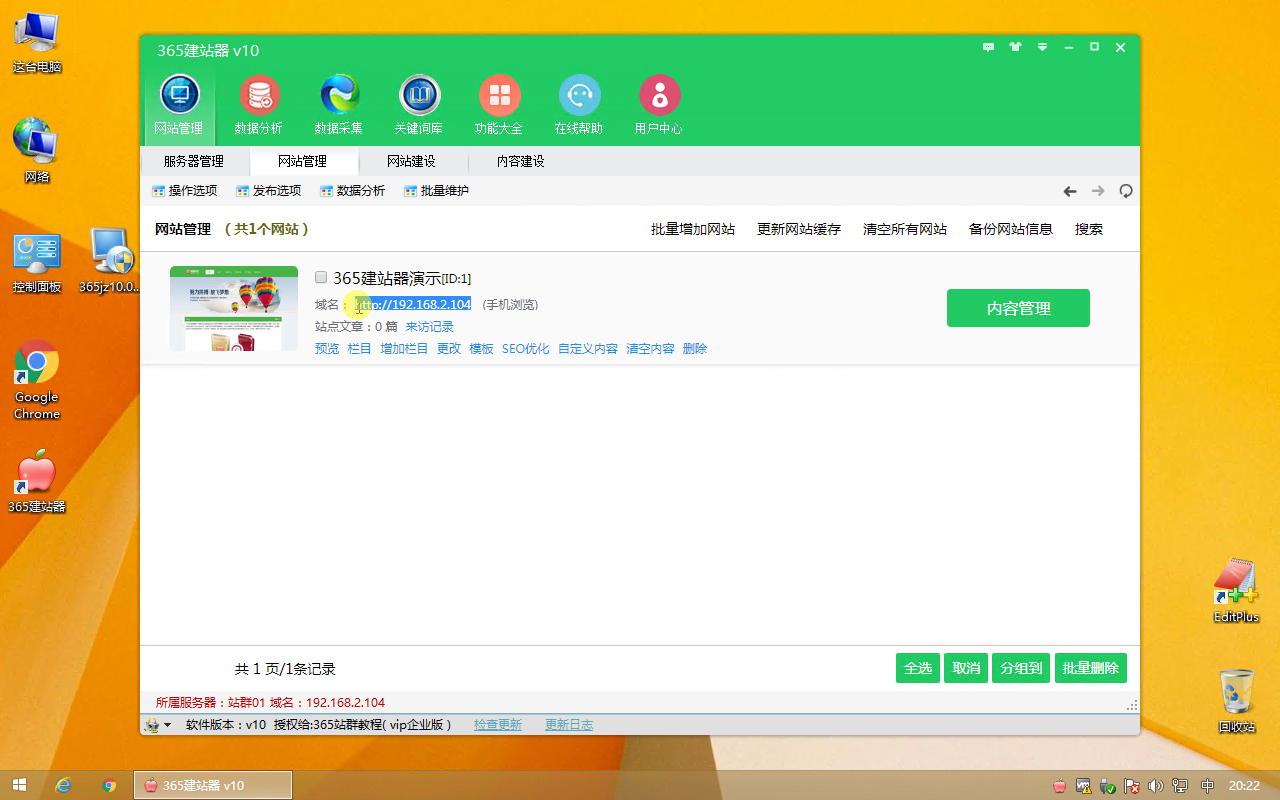Click the 删除 link for the site

coord(695,349)
